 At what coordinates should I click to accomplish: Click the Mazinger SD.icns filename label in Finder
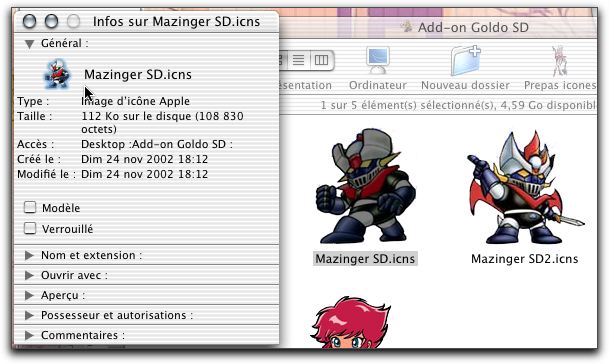coord(365,259)
